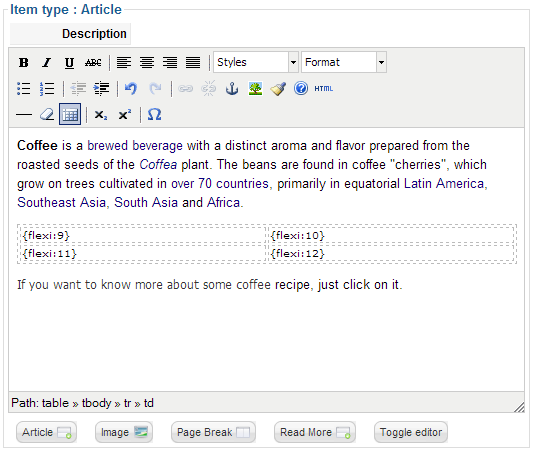Apply strikethrough formatting
The width and height of the screenshot is (534, 453).
93,63
